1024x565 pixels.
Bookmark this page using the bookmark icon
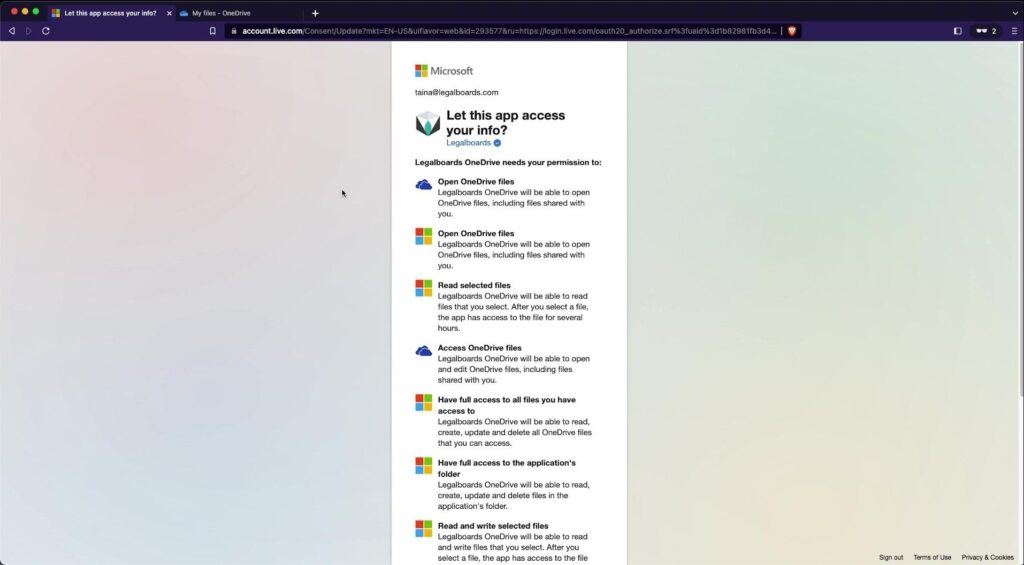coord(212,31)
